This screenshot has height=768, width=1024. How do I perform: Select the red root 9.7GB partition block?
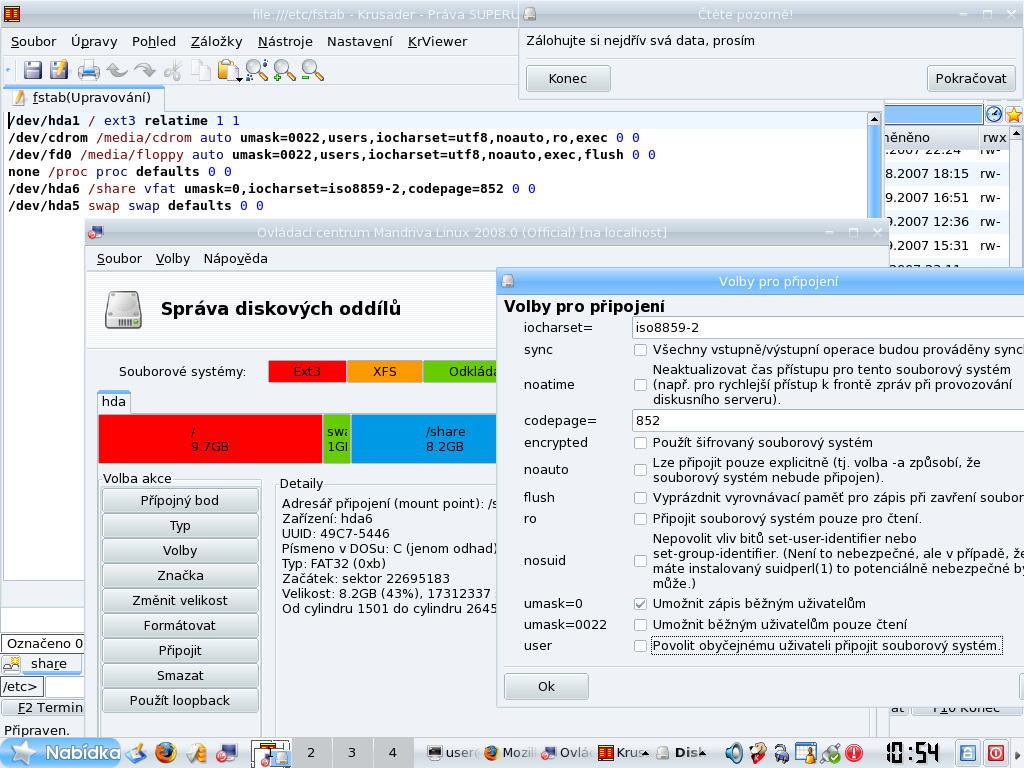point(210,439)
